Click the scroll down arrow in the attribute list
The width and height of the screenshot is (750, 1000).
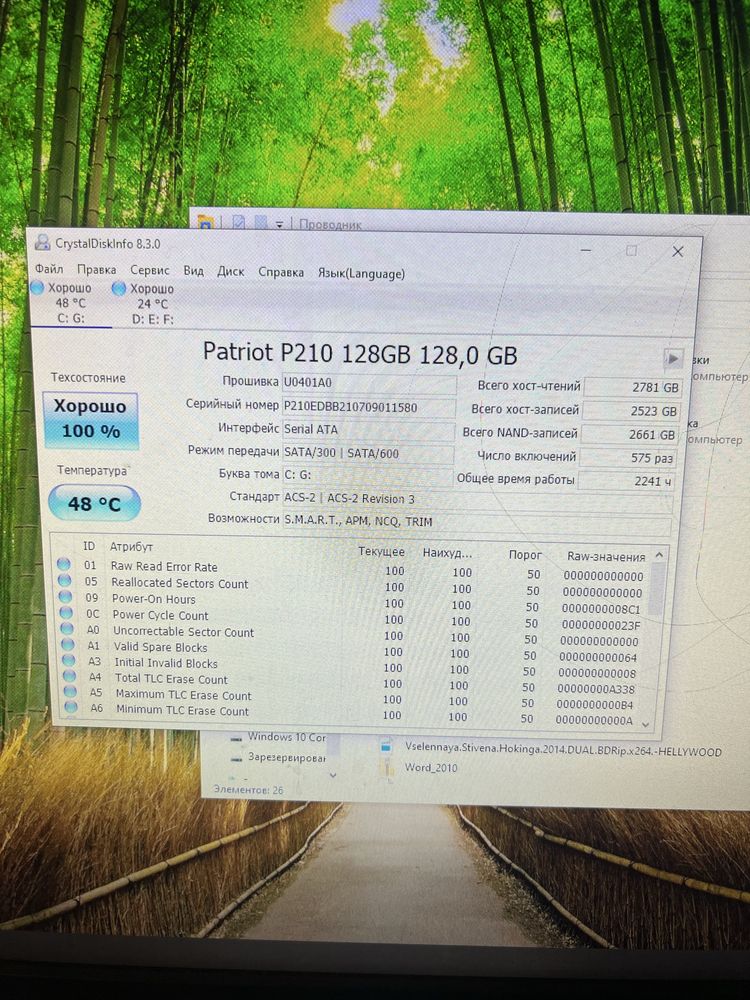click(x=645, y=724)
